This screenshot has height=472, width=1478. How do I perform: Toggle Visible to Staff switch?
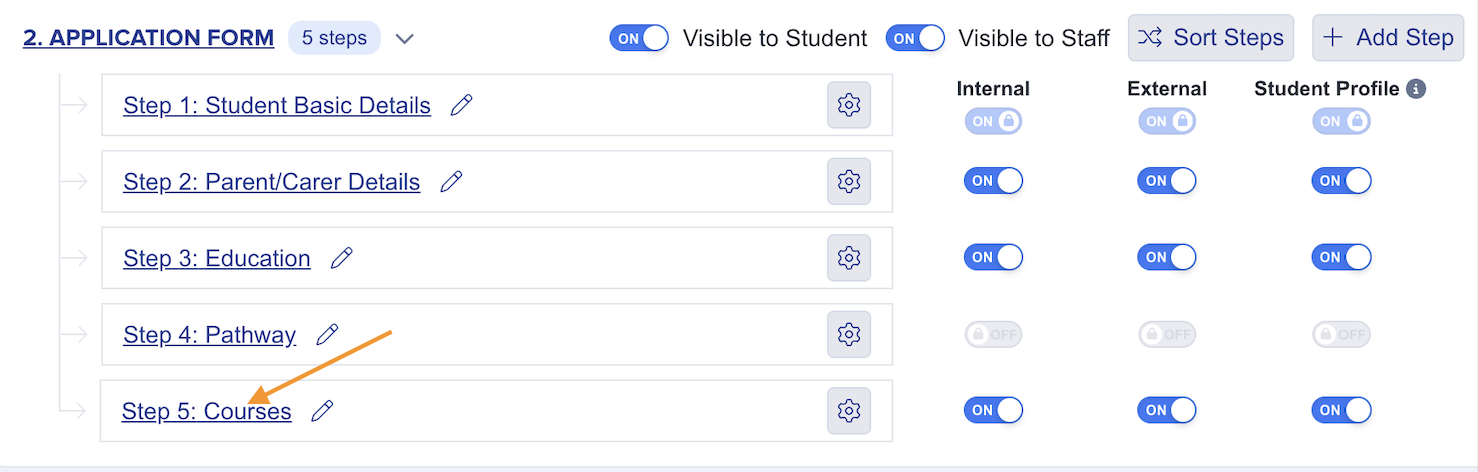[915, 38]
